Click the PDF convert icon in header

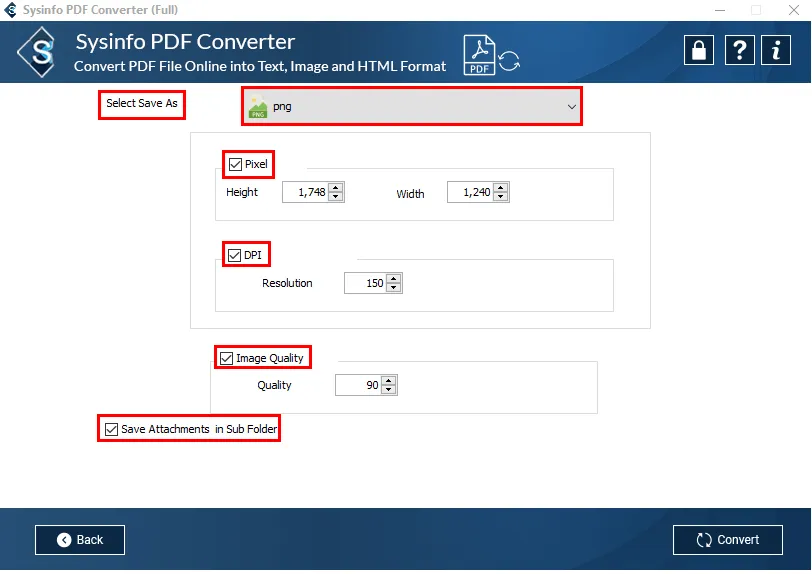[491, 55]
